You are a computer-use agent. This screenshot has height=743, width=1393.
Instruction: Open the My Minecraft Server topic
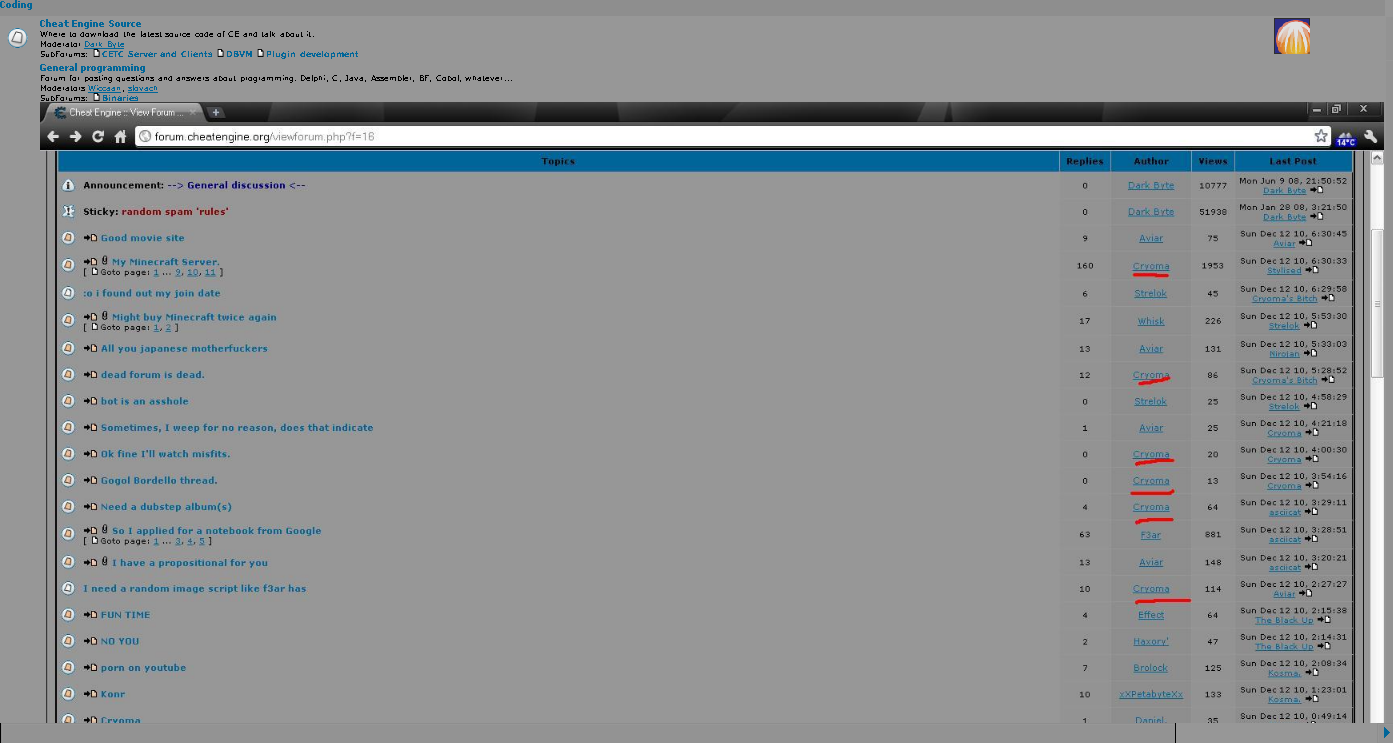pos(166,262)
